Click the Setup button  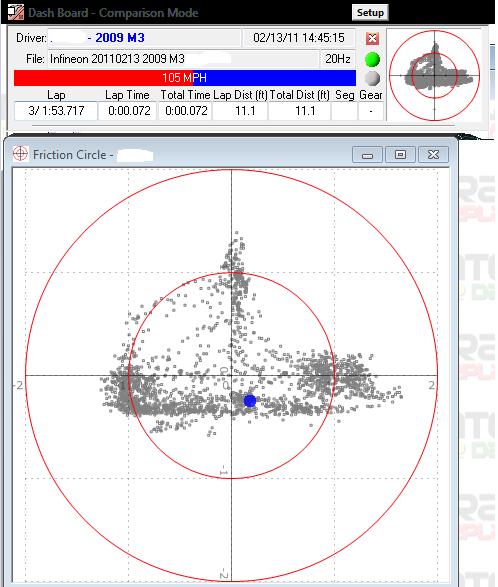(x=370, y=12)
